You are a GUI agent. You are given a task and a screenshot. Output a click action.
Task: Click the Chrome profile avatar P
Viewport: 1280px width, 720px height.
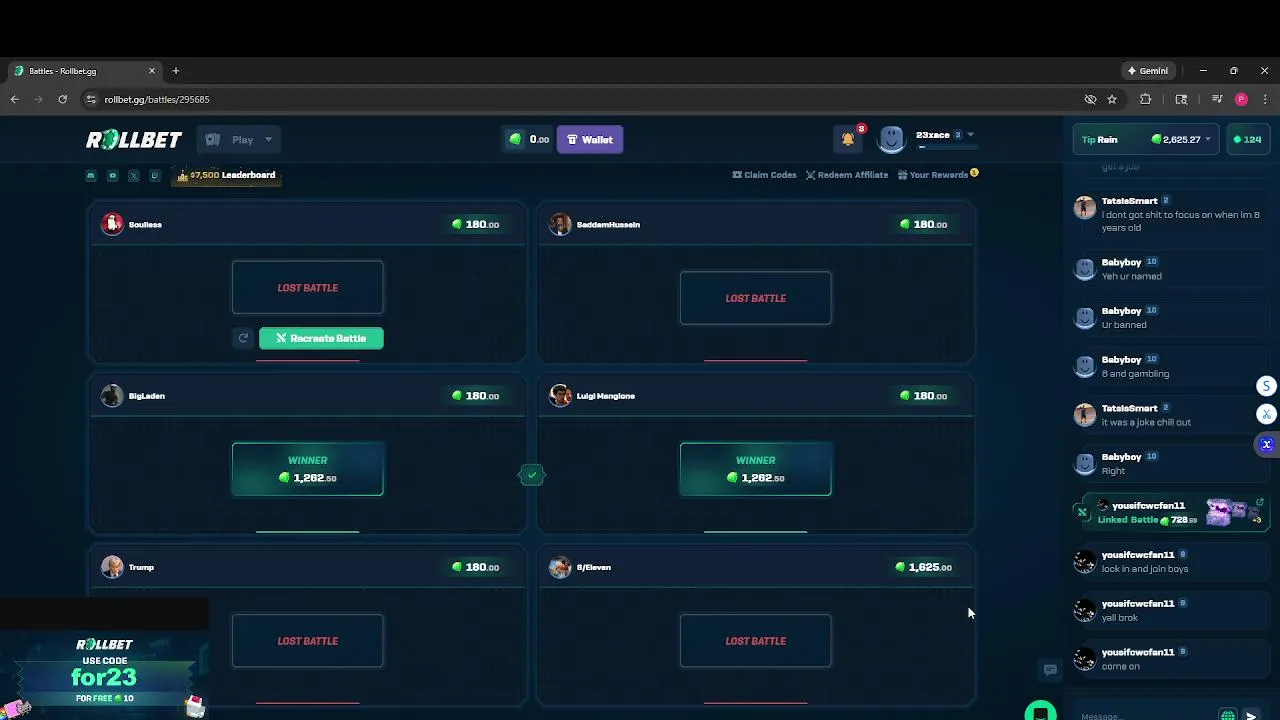[x=1241, y=99]
